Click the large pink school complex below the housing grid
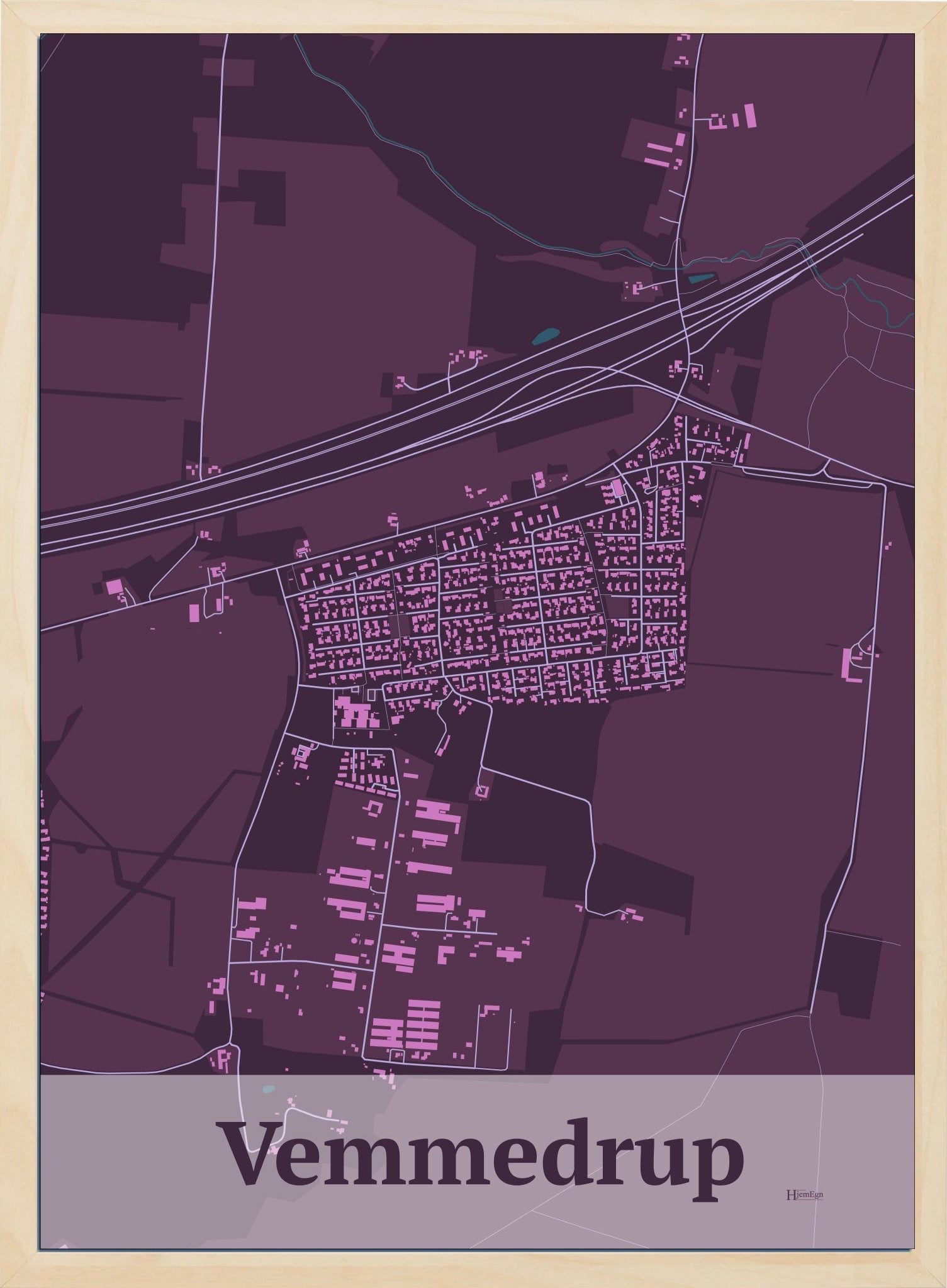947x1288 pixels. (356, 712)
